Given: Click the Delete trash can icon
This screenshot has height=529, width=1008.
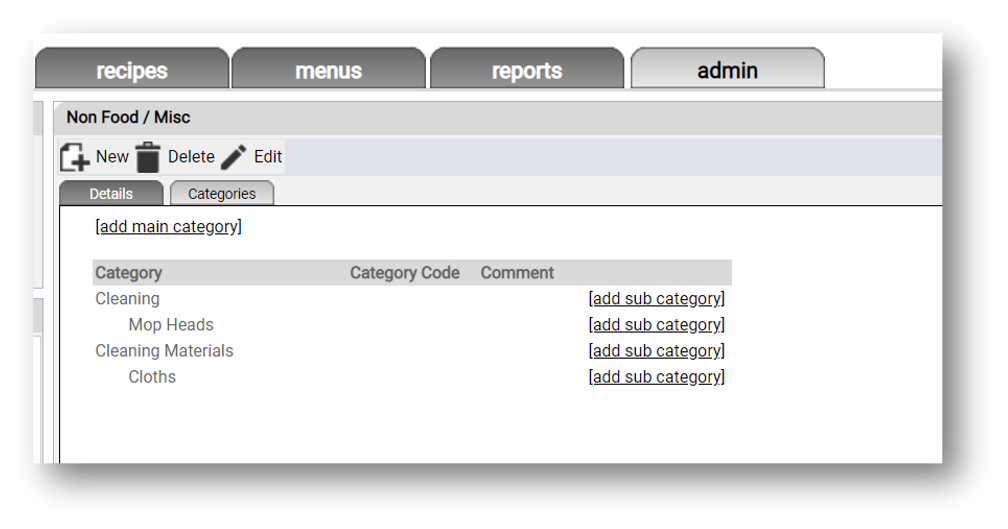Looking at the screenshot, I should tap(148, 157).
